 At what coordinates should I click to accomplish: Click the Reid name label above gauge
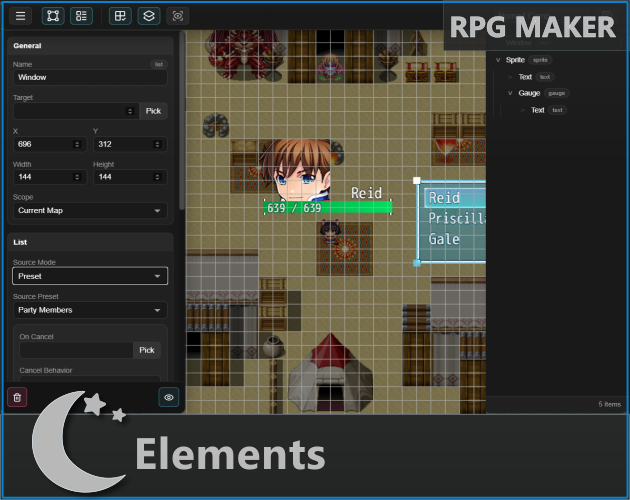[x=366, y=193]
